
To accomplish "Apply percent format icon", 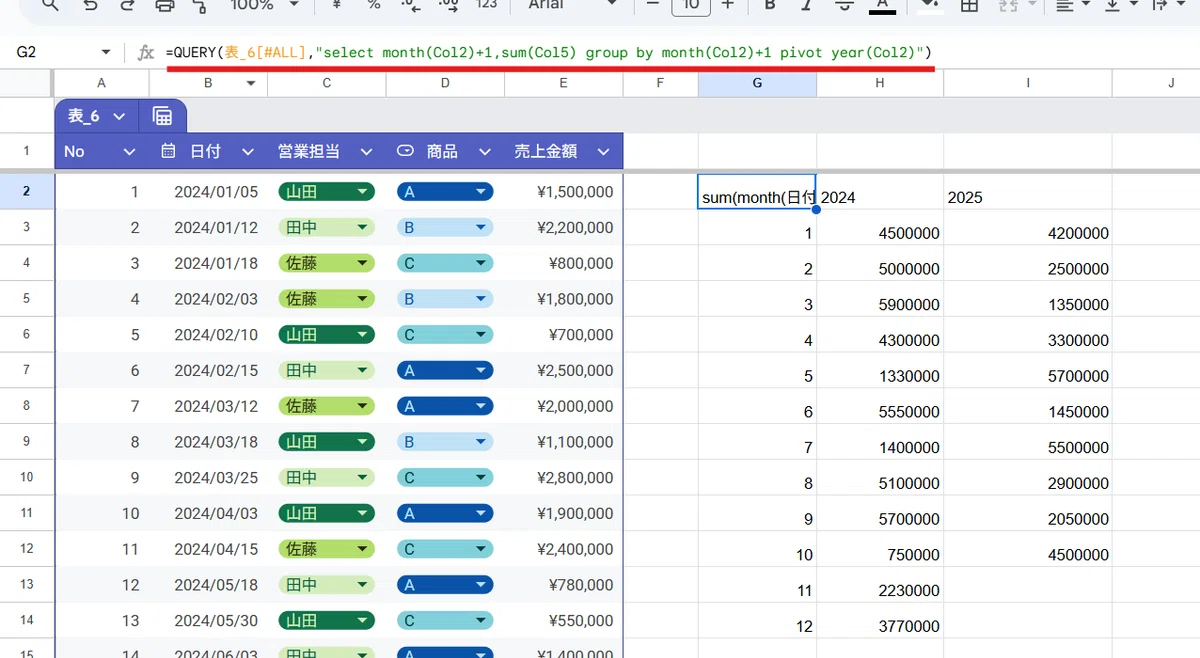I will pos(373,5).
